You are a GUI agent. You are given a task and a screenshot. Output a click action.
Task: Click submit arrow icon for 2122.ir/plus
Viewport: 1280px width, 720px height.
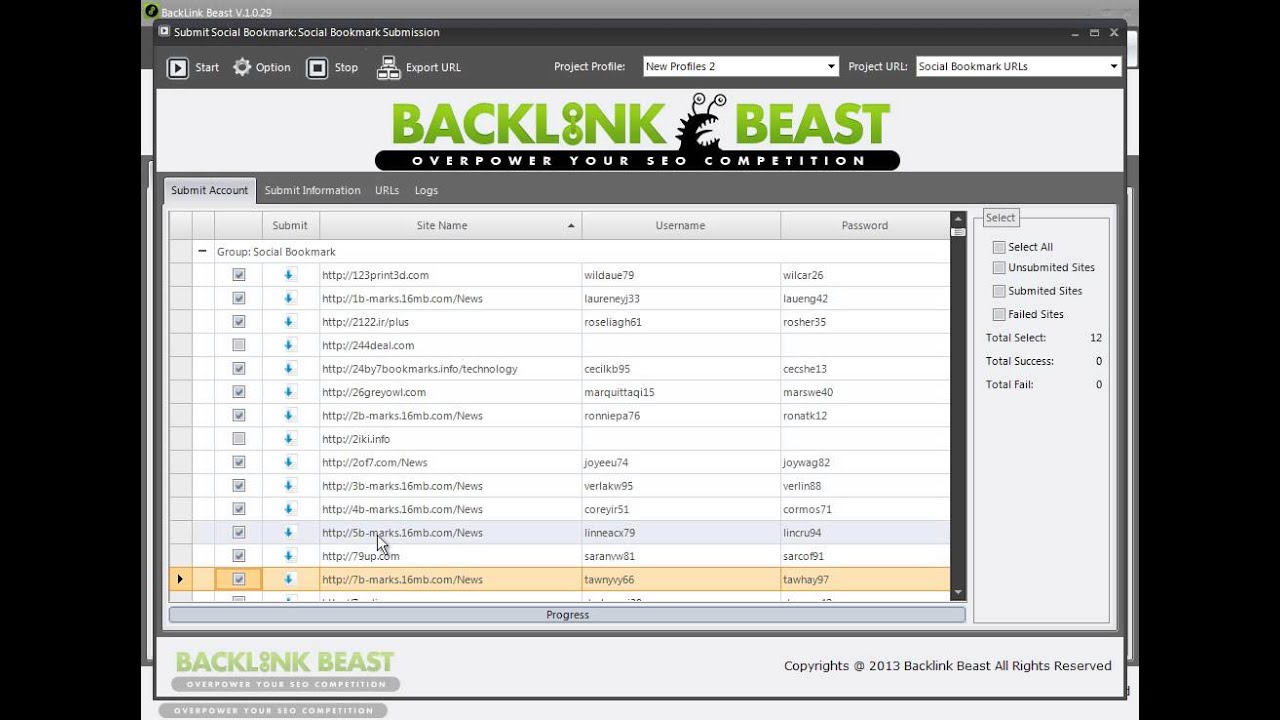pyautogui.click(x=289, y=322)
